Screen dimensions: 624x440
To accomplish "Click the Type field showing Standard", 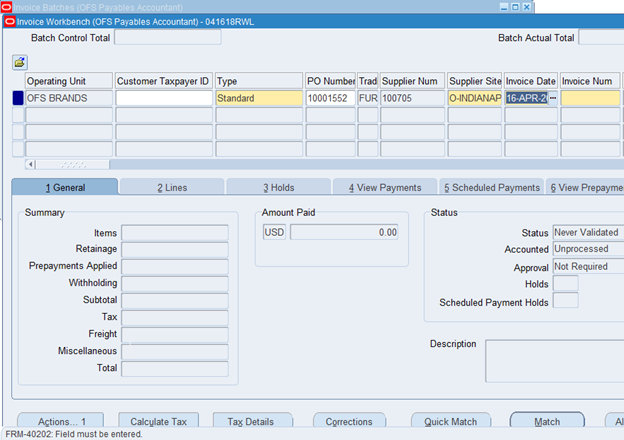I will coord(259,98).
